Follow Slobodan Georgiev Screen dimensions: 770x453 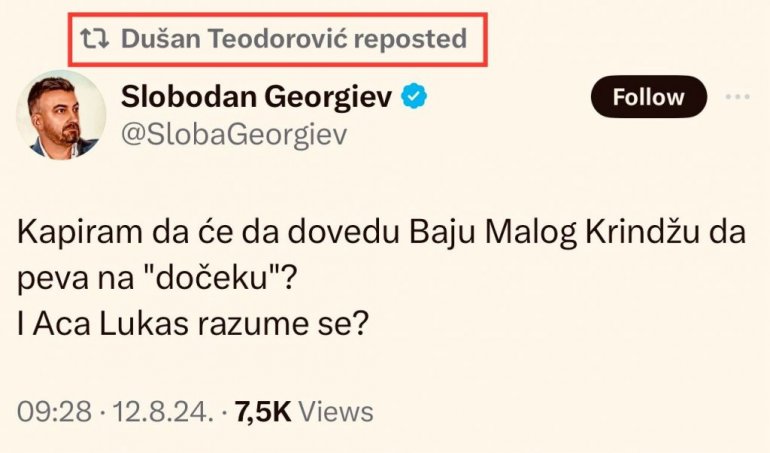648,97
